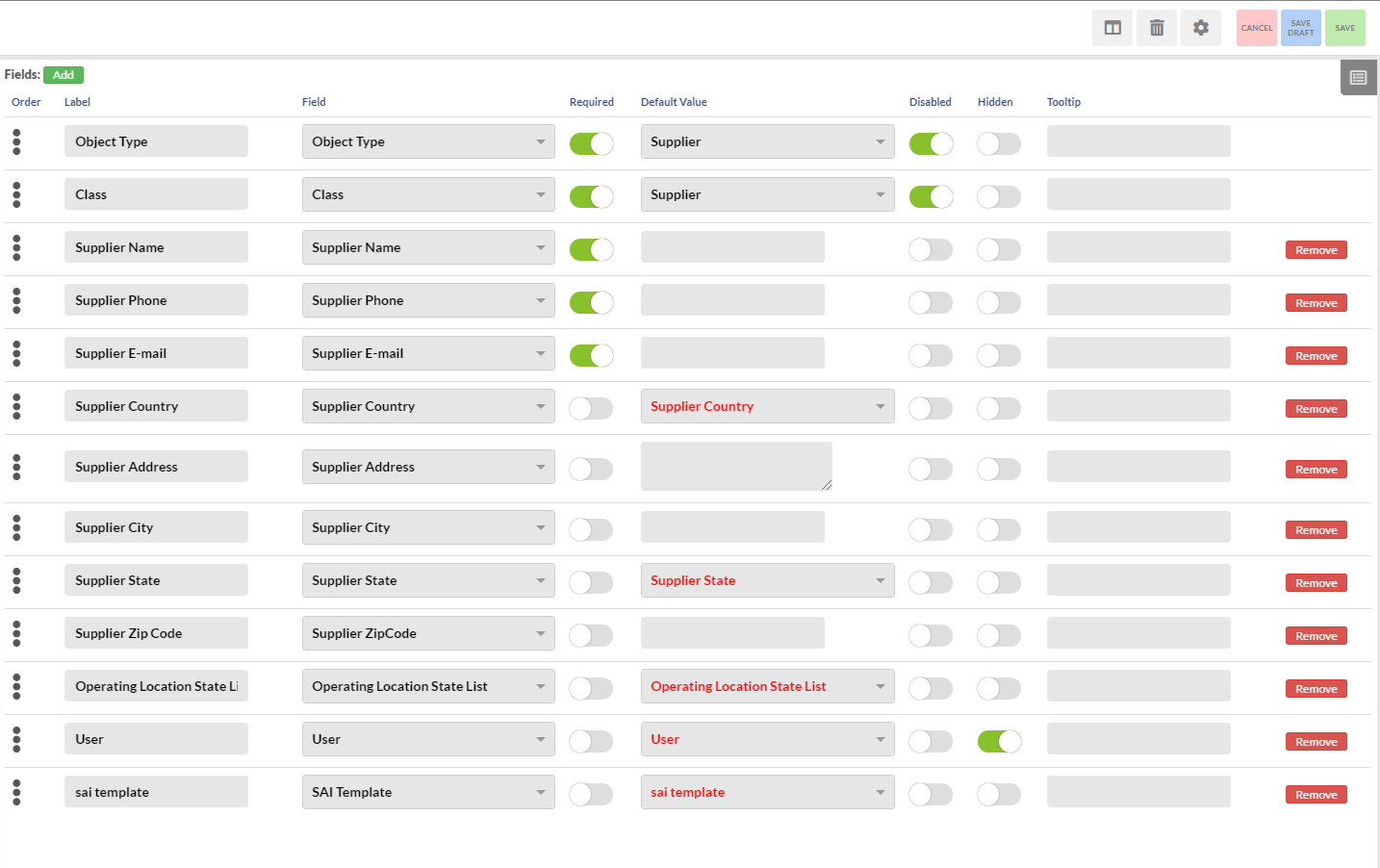Click the list view icon below Save
The height and width of the screenshot is (868, 1380).
click(1358, 77)
